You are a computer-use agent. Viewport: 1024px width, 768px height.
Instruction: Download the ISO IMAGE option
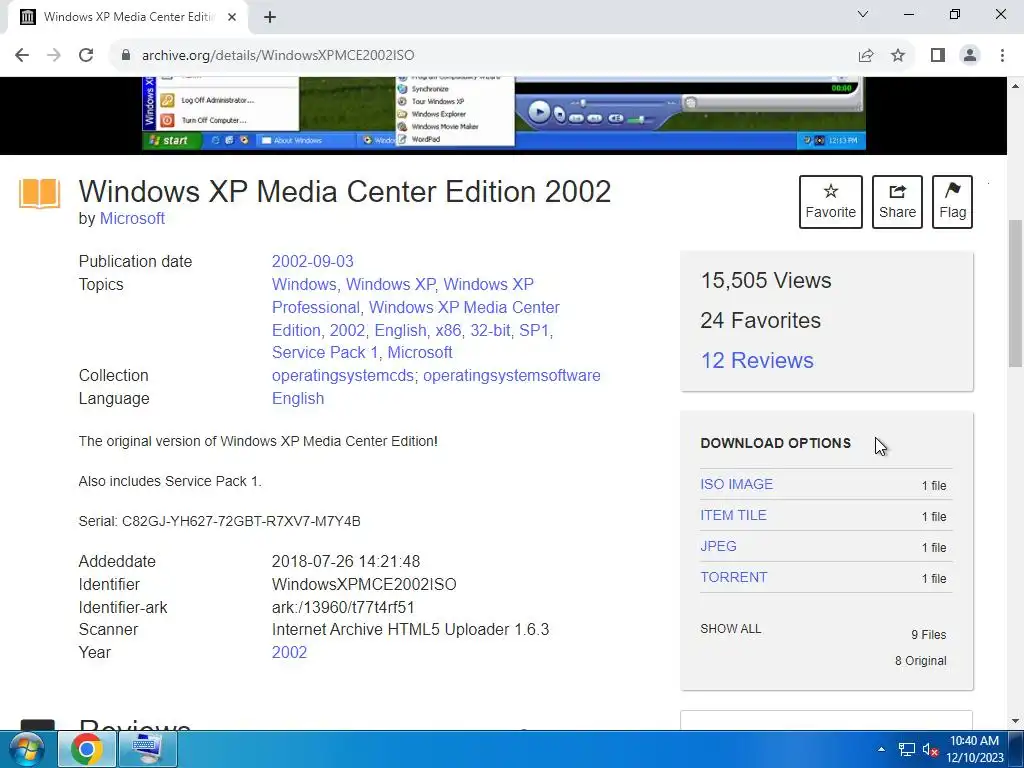[737, 484]
